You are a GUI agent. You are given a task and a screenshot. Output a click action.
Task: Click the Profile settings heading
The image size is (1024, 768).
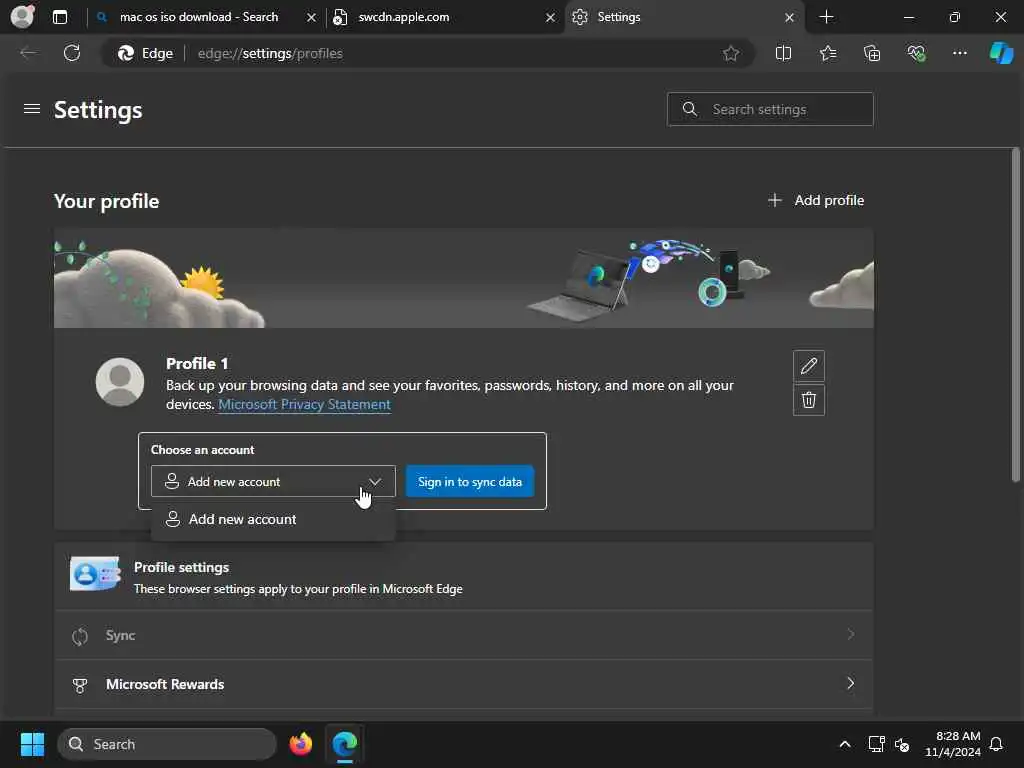182,568
